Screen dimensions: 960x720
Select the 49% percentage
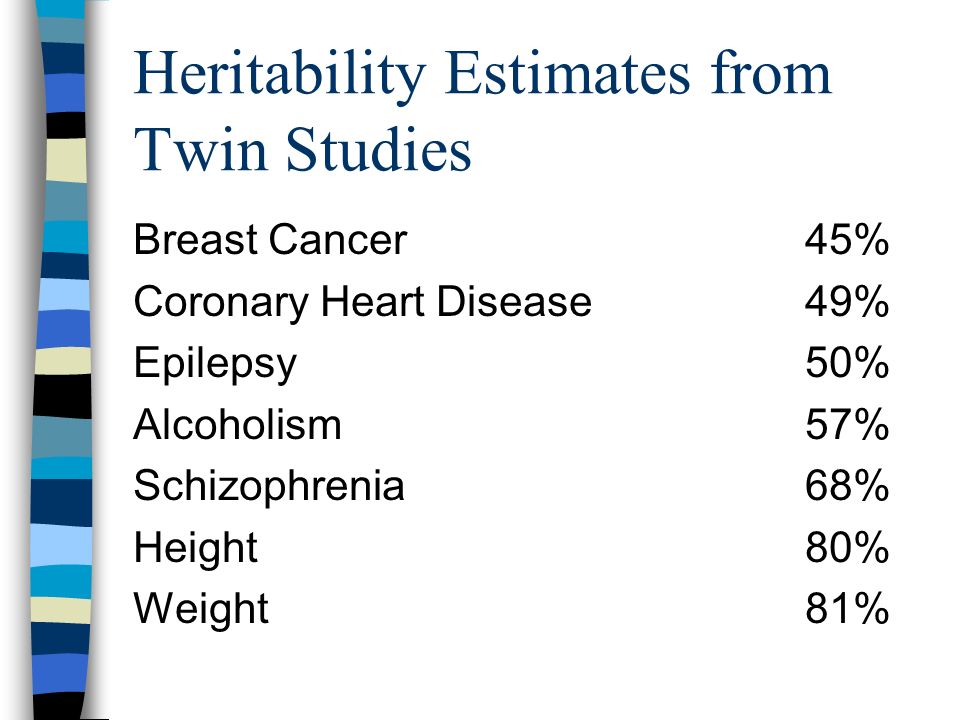847,301
